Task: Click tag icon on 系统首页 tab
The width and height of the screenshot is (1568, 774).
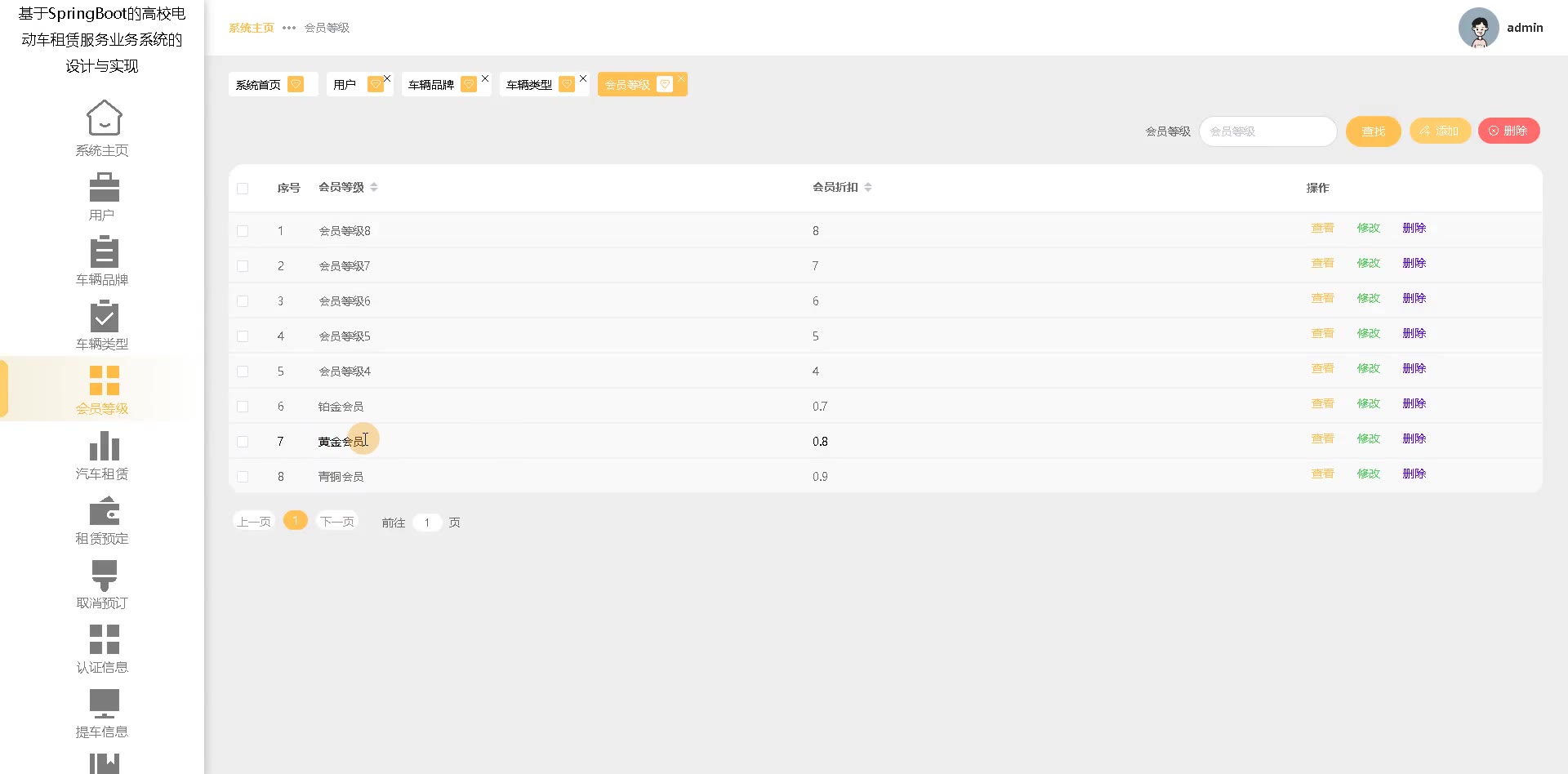Action: pos(296,84)
